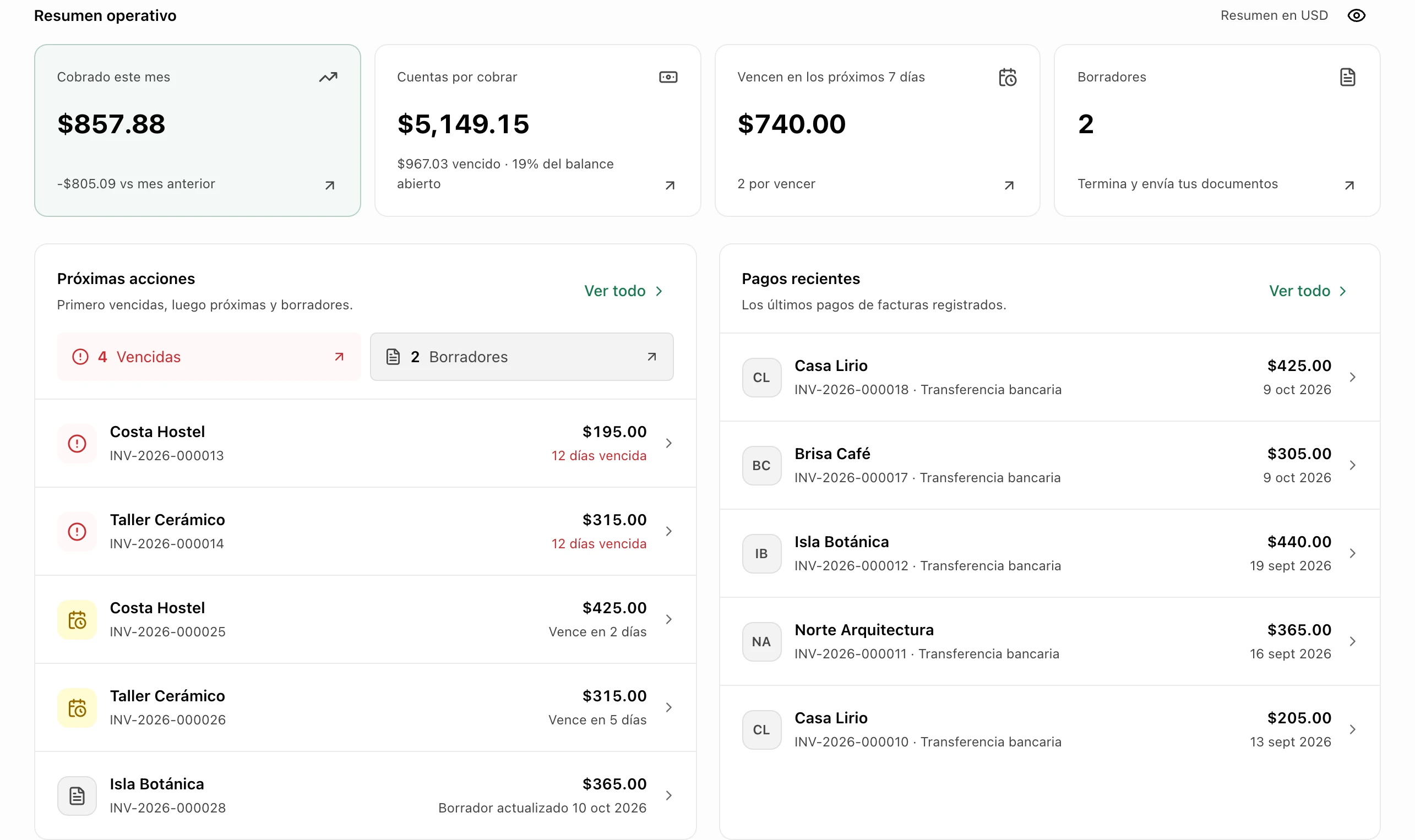
Task: Click Resumen en USD label
Action: 1274,16
